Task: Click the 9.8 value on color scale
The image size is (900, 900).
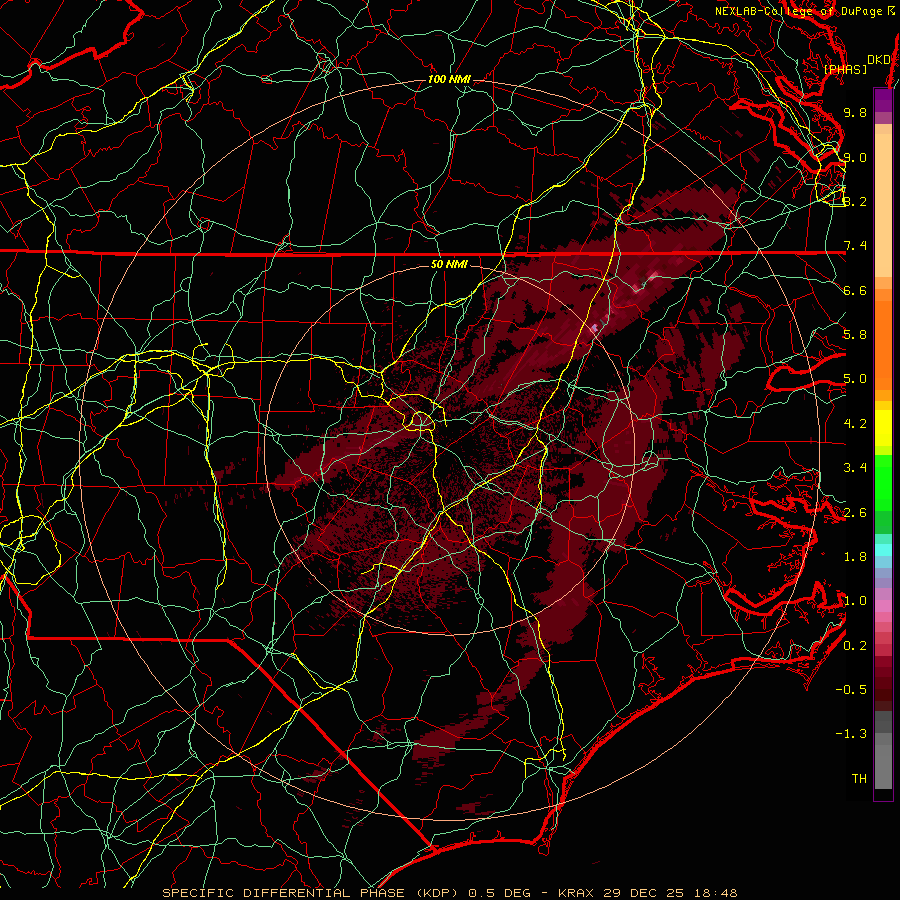Action: tap(855, 112)
